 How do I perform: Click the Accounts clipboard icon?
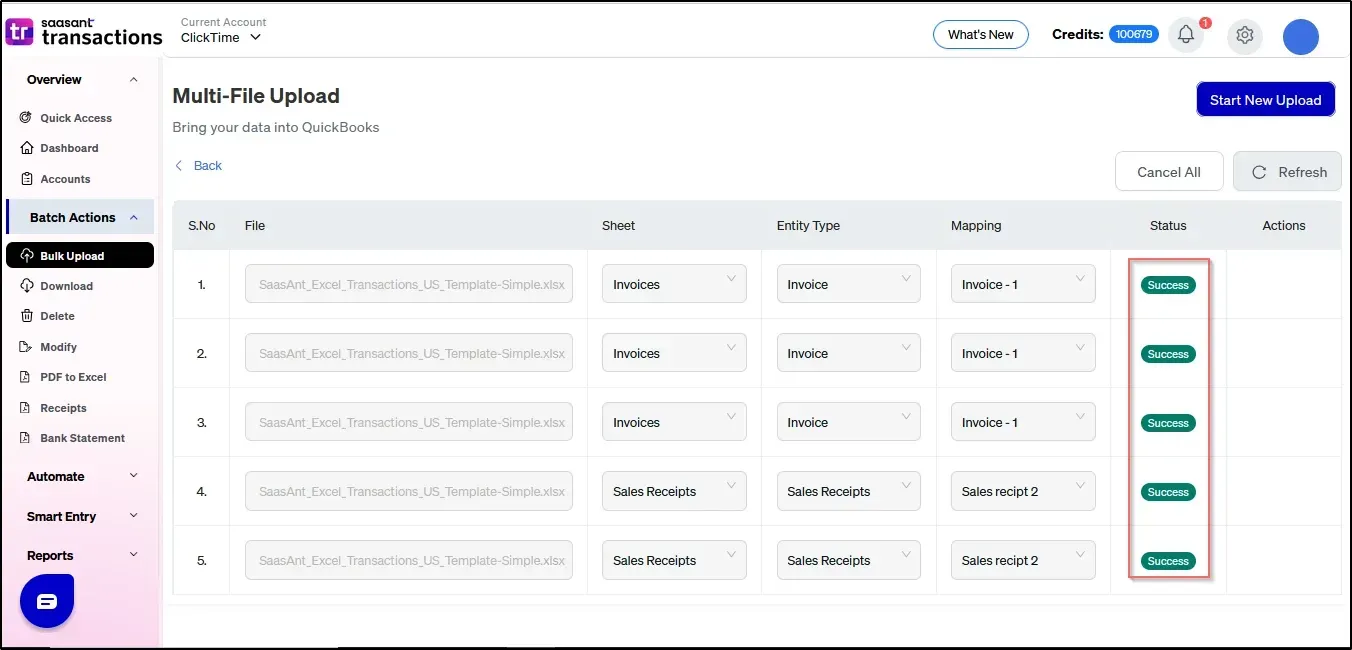pos(27,179)
